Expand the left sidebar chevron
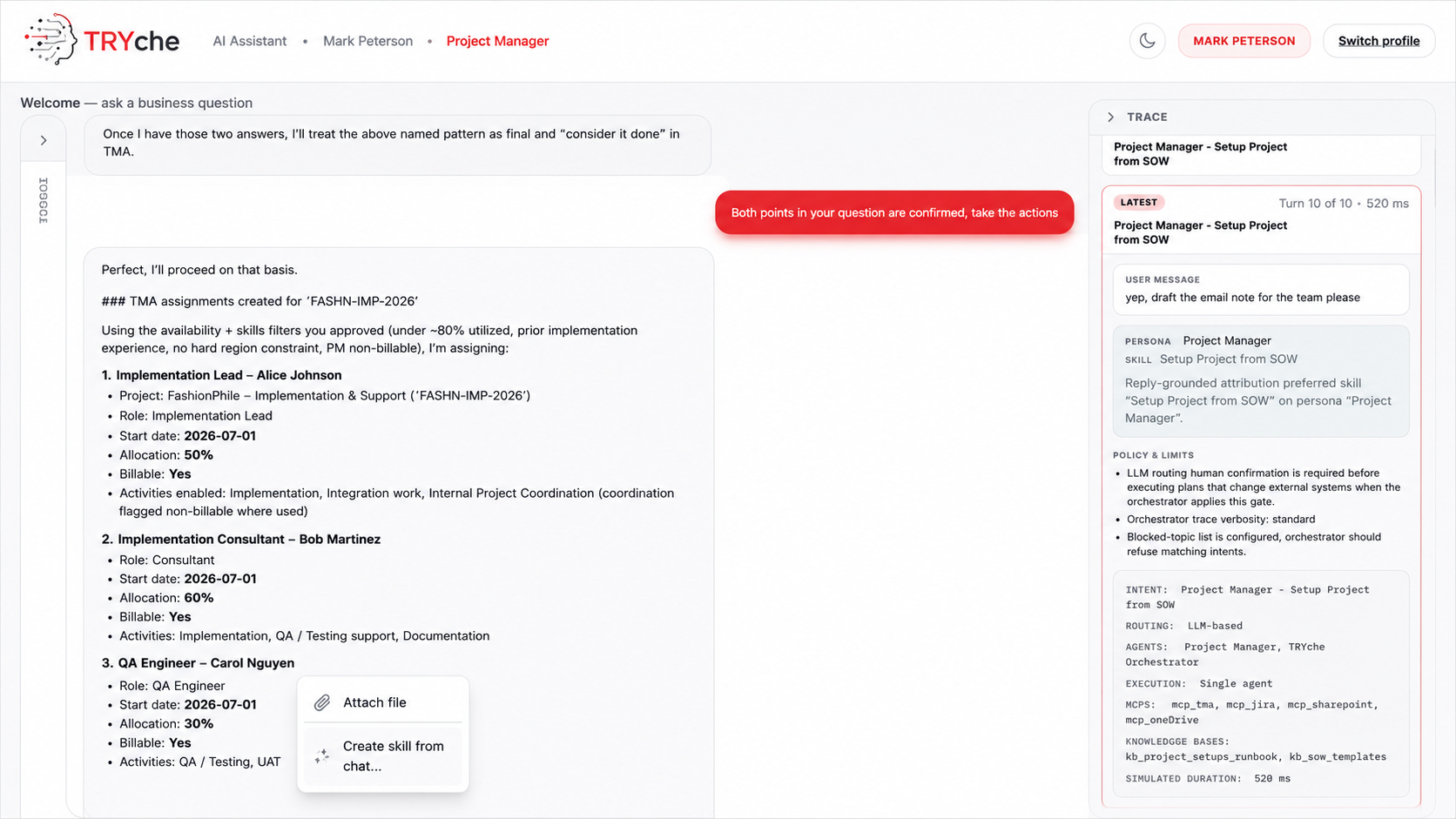 pyautogui.click(x=44, y=140)
